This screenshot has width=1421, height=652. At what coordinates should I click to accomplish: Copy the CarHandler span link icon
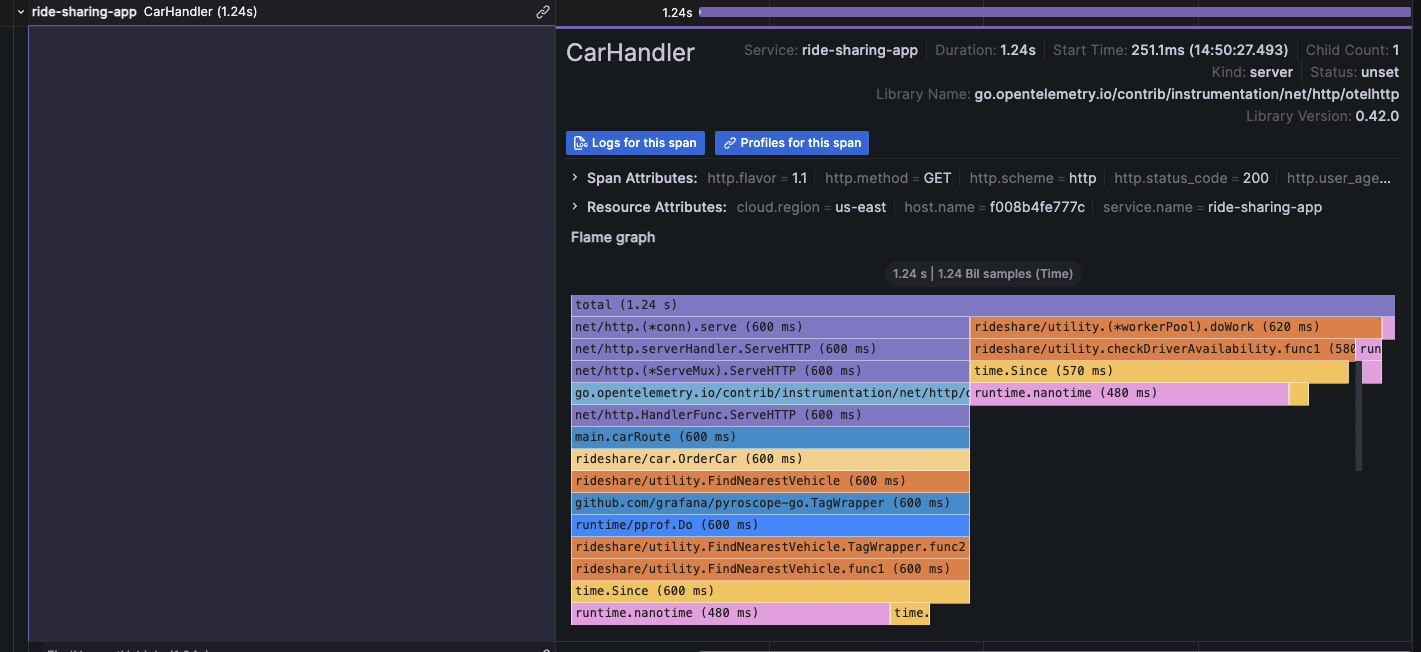tap(543, 12)
